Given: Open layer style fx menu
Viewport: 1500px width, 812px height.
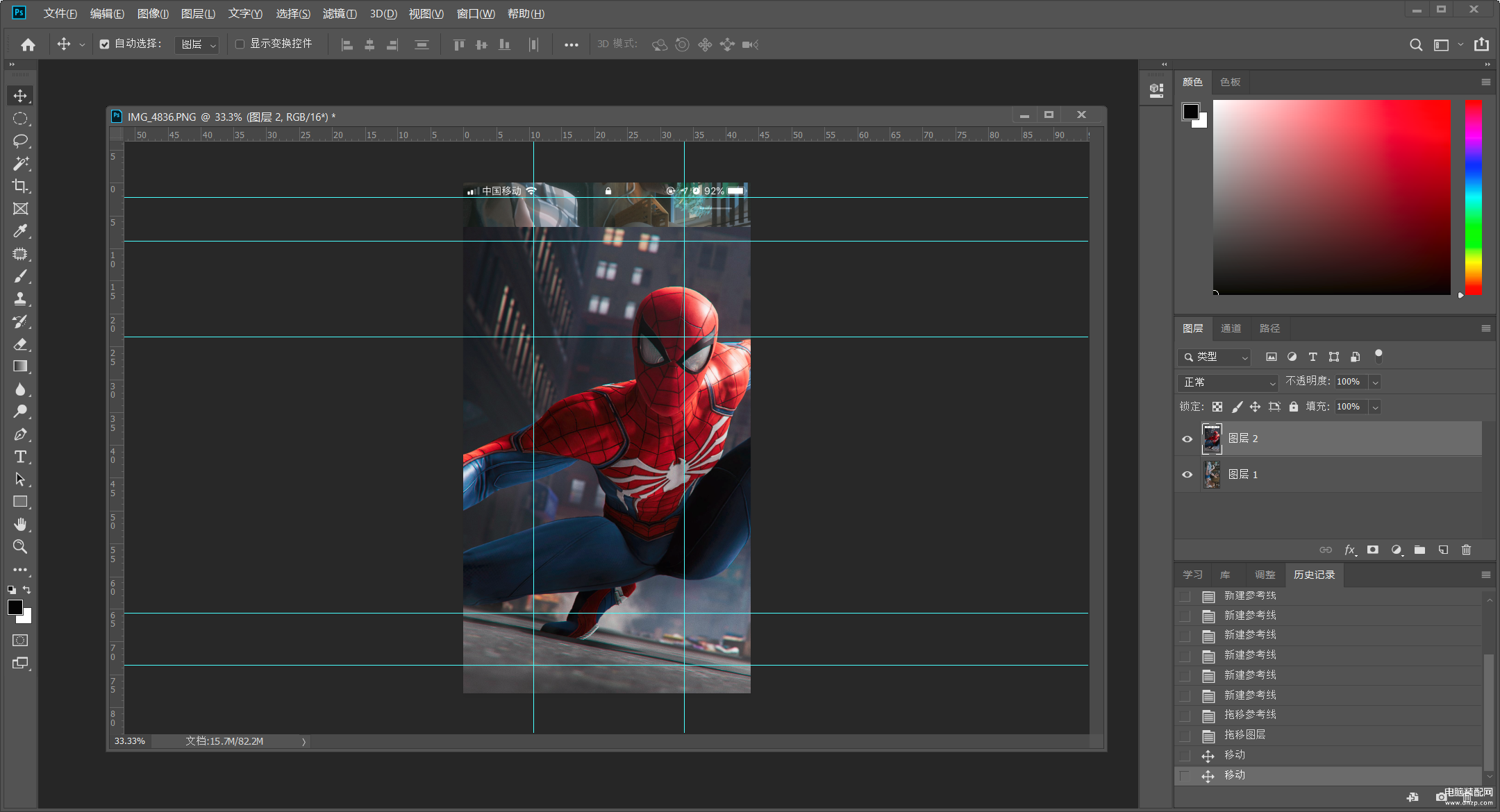Looking at the screenshot, I should point(1349,550).
